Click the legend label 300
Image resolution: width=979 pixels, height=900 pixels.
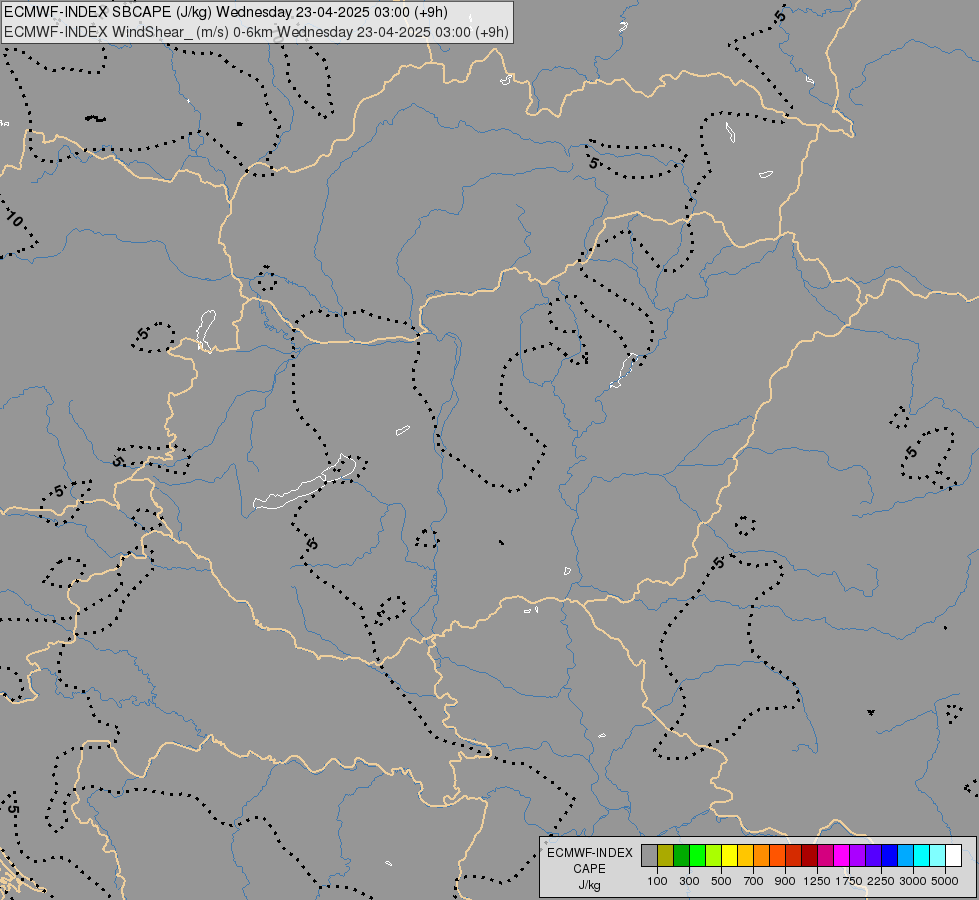point(689,881)
